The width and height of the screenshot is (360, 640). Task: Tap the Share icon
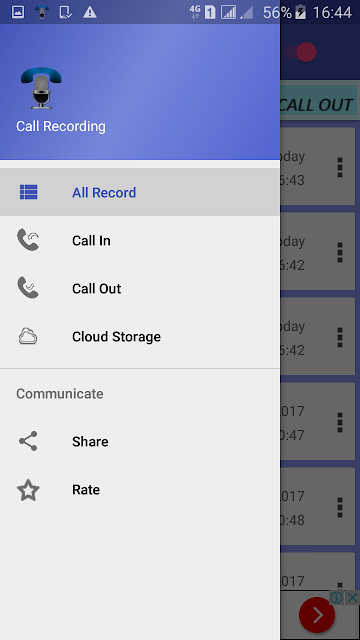pyautogui.click(x=28, y=441)
